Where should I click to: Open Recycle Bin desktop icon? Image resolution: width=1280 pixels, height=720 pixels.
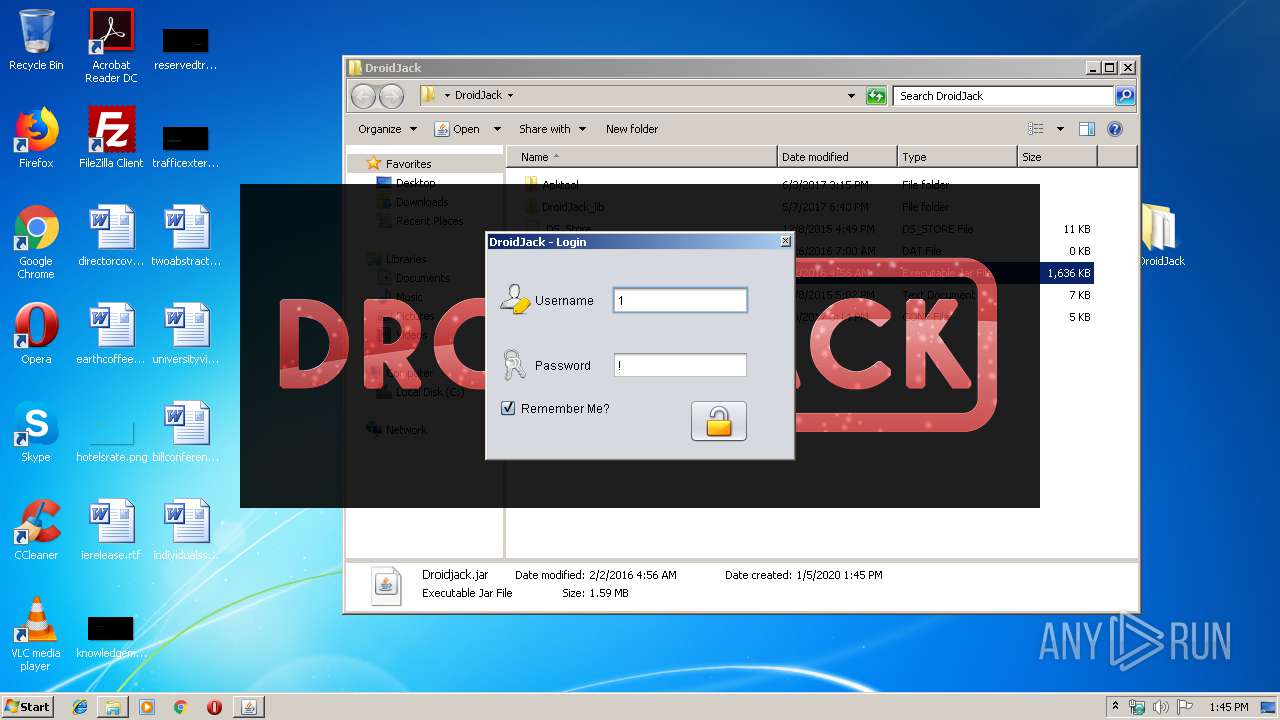point(36,40)
